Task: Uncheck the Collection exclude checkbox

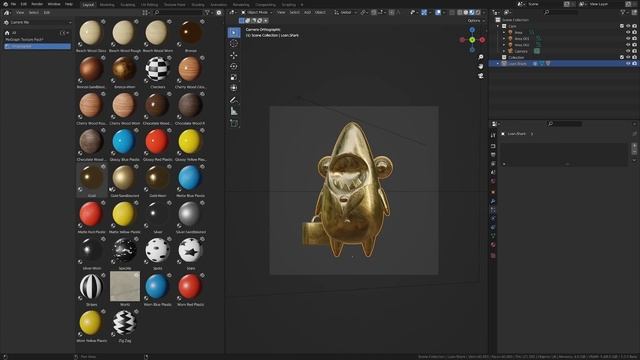Action: point(622,58)
